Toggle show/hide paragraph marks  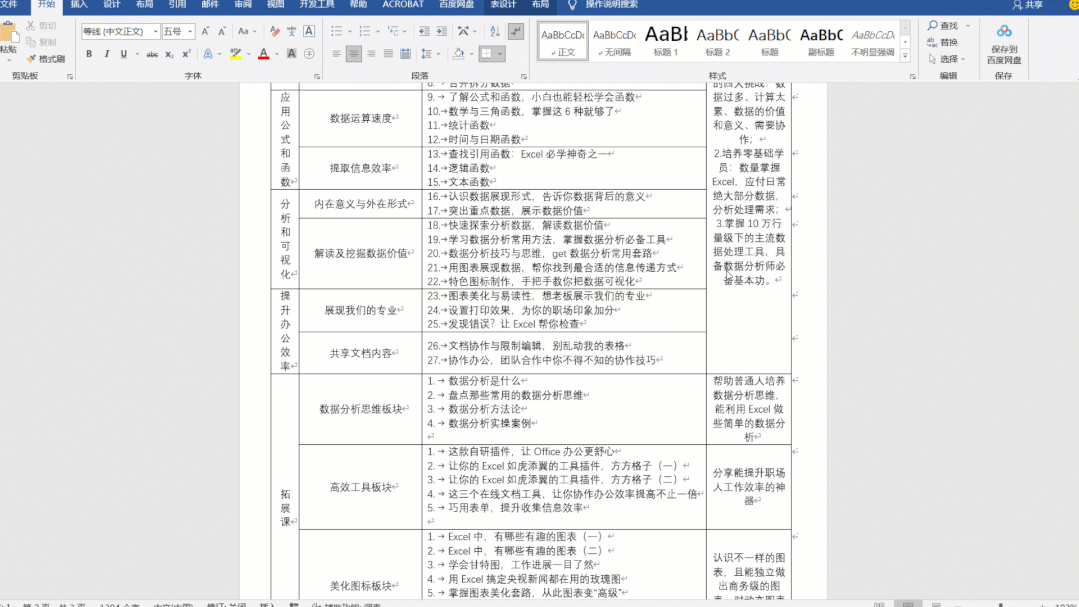(x=515, y=32)
